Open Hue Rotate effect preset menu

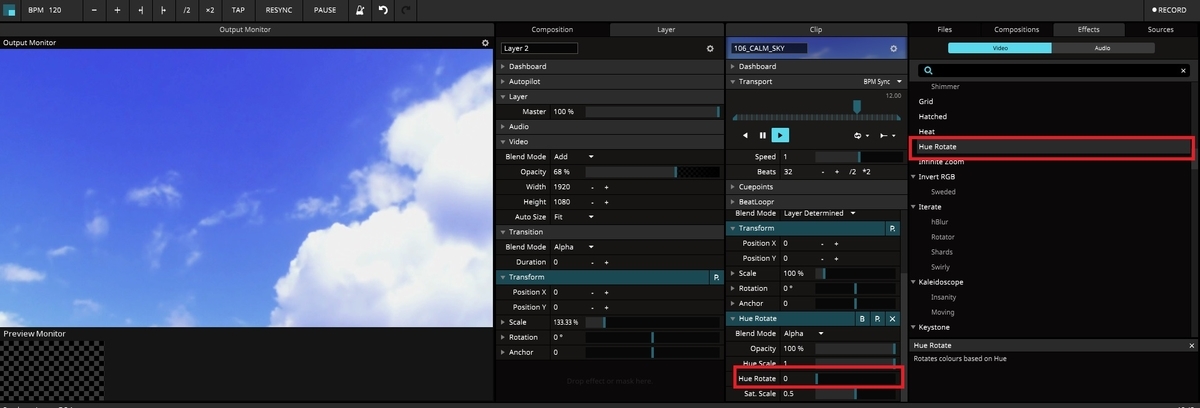877,318
